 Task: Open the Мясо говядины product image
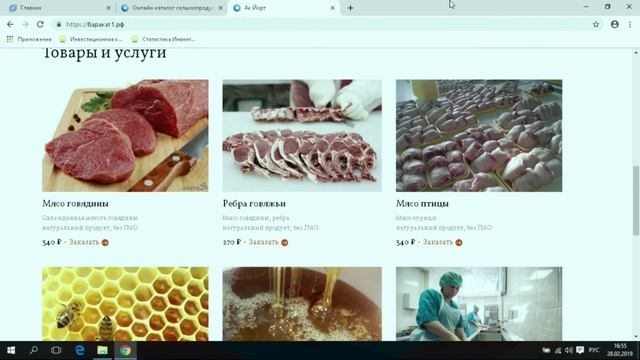click(x=125, y=136)
